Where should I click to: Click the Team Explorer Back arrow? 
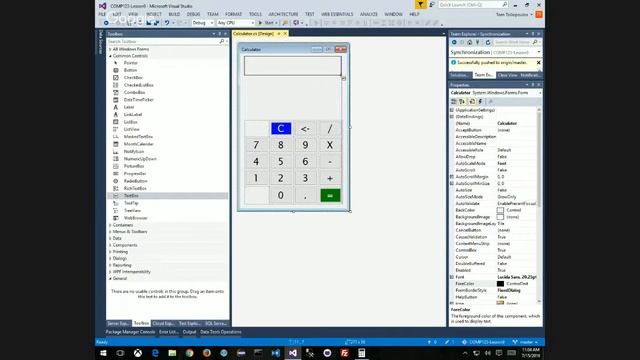tap(454, 42)
